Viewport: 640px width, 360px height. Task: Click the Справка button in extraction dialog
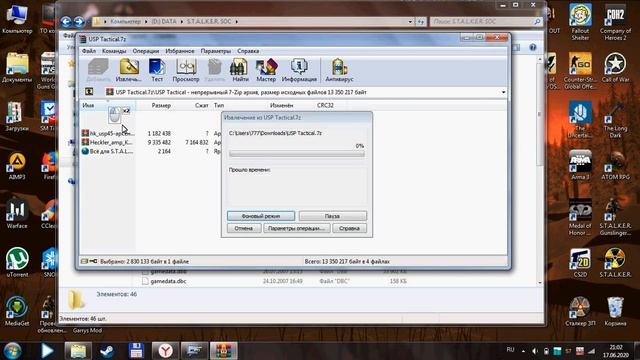(x=349, y=228)
